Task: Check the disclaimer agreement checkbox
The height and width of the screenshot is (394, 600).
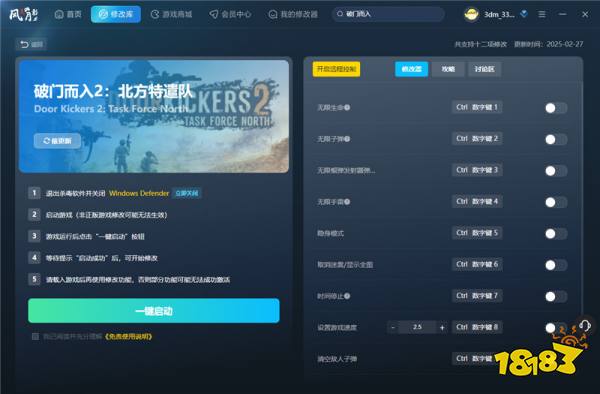Action: click(x=35, y=337)
